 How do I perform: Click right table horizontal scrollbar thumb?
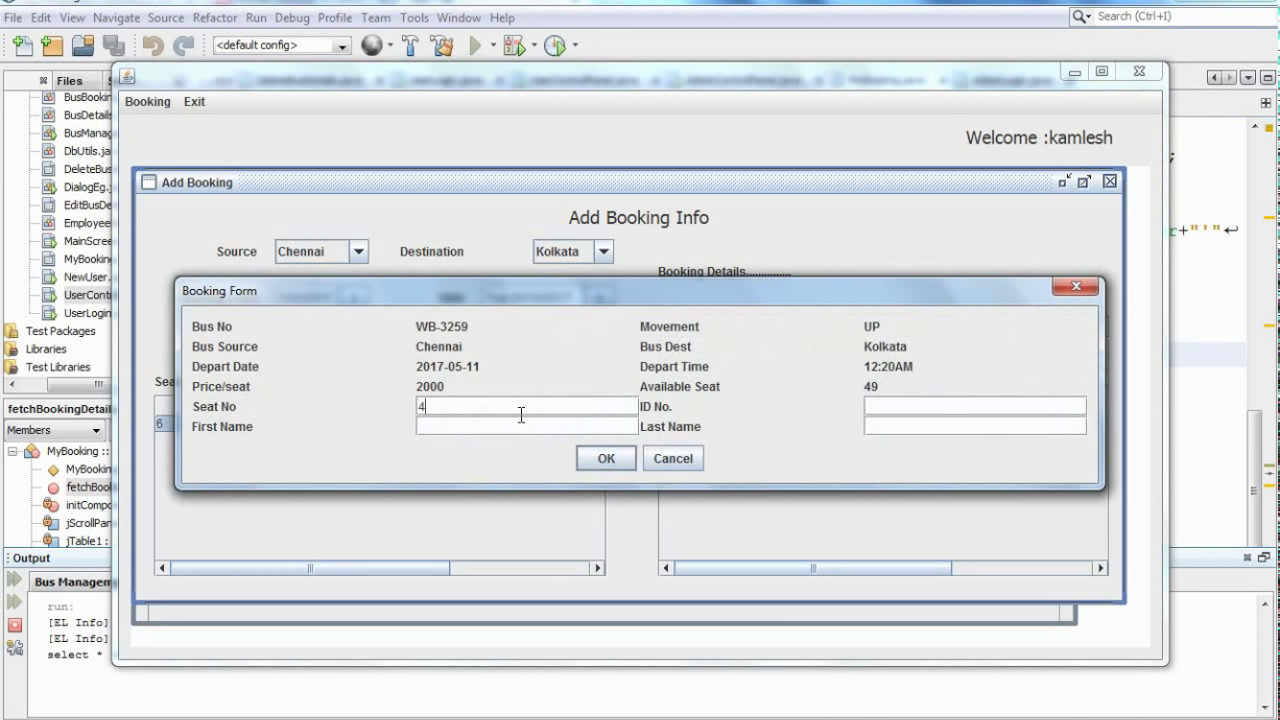[x=813, y=568]
